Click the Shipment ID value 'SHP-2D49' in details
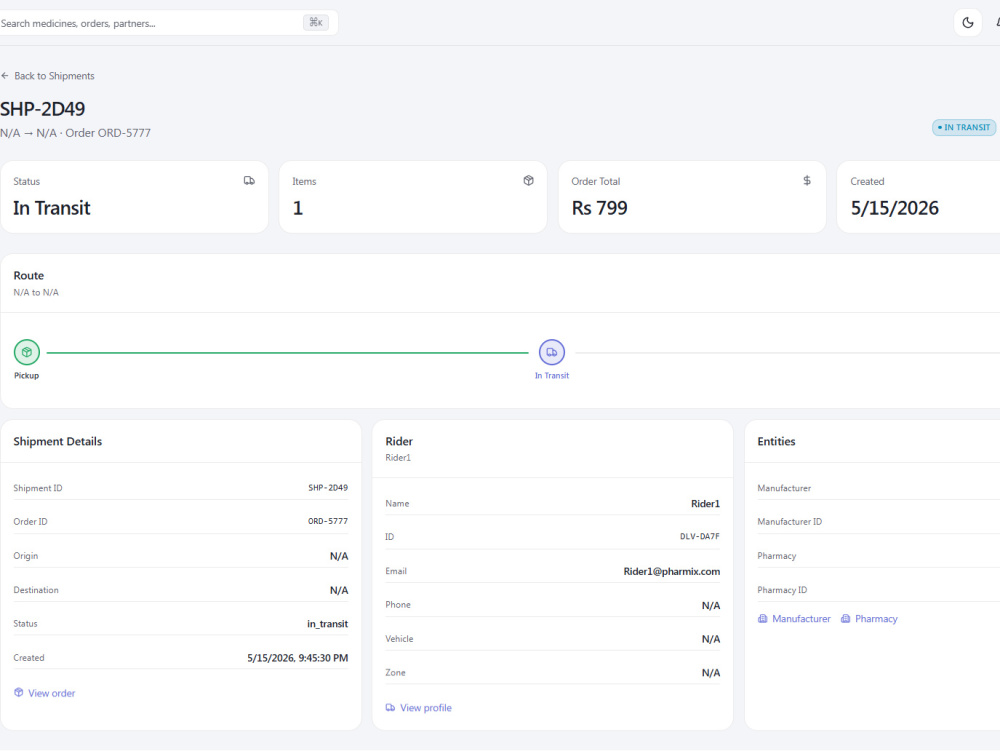Image resolution: width=1000 pixels, height=751 pixels. 328,488
